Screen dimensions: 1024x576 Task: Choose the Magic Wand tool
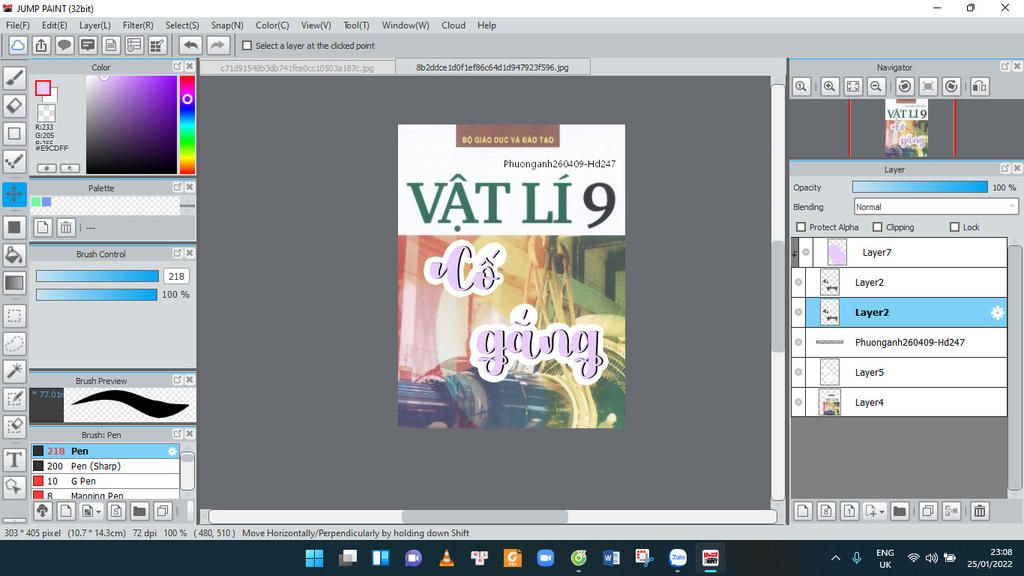point(14,371)
